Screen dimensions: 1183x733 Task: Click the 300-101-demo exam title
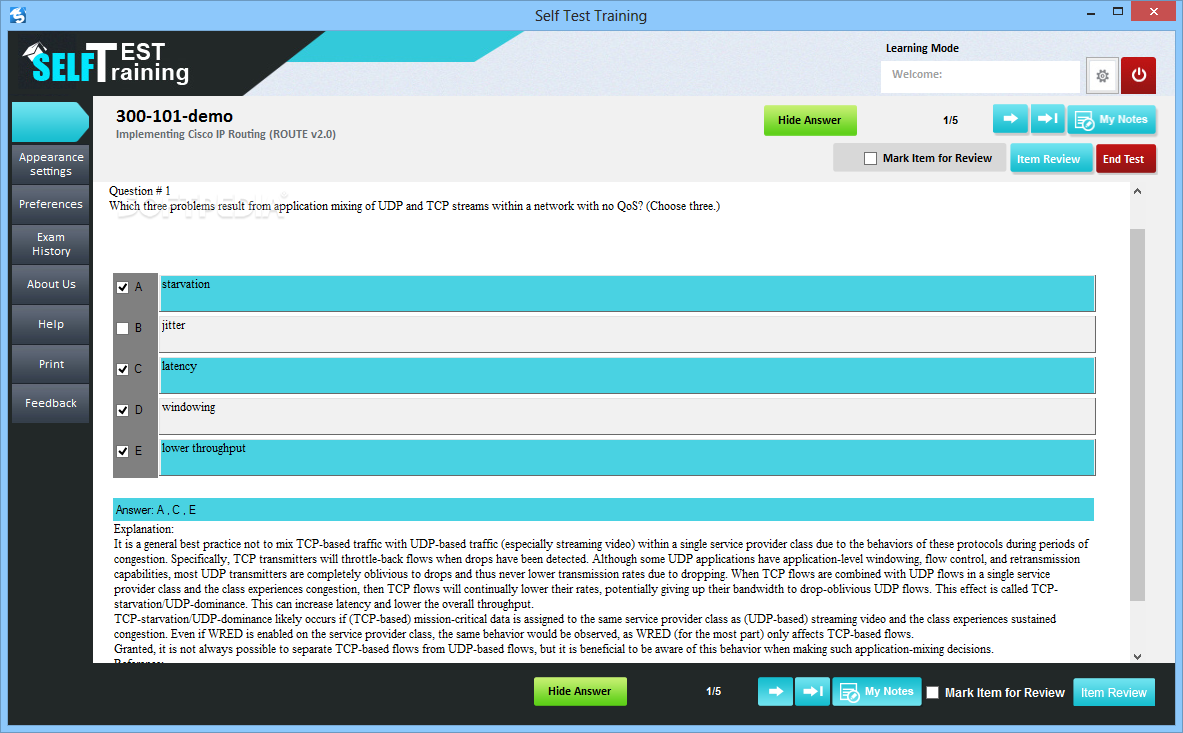coord(174,116)
